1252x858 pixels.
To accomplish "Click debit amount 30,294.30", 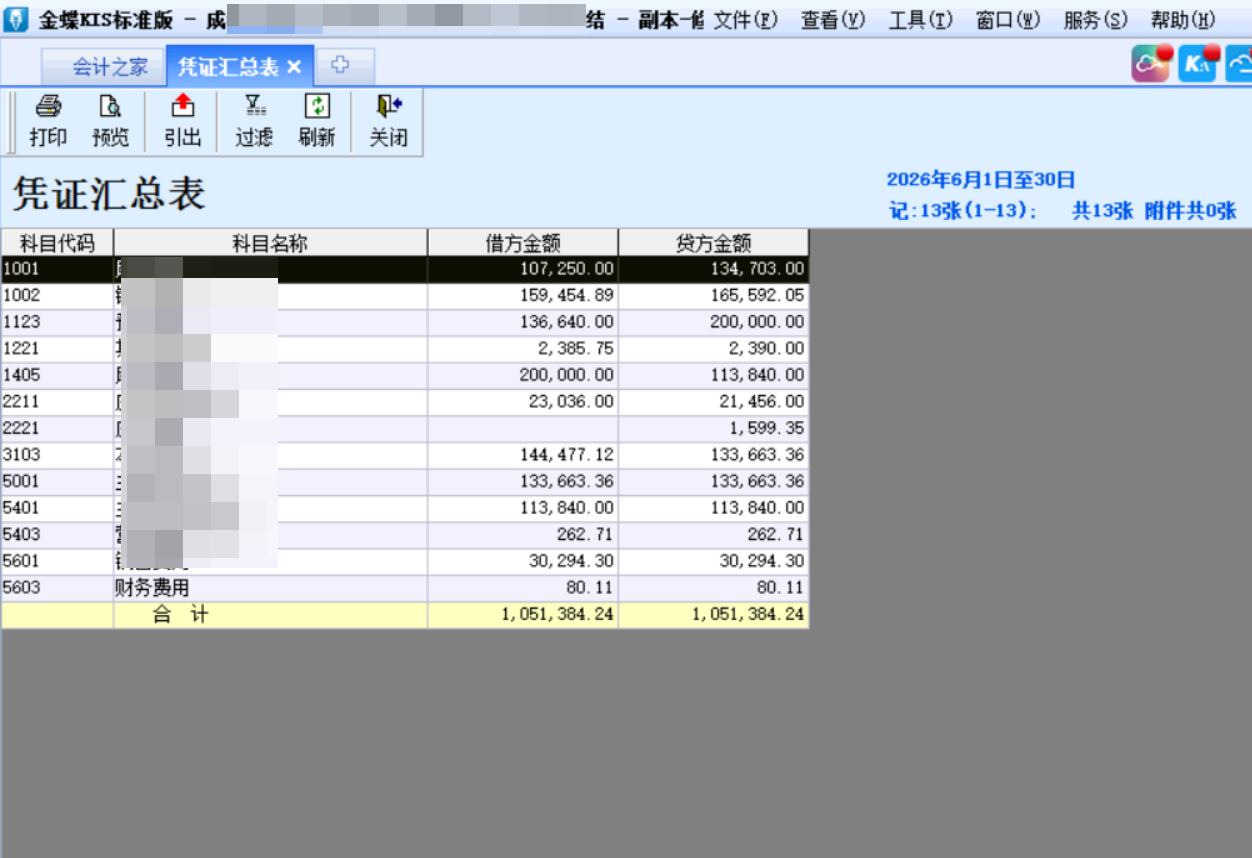I will click(x=523, y=561).
